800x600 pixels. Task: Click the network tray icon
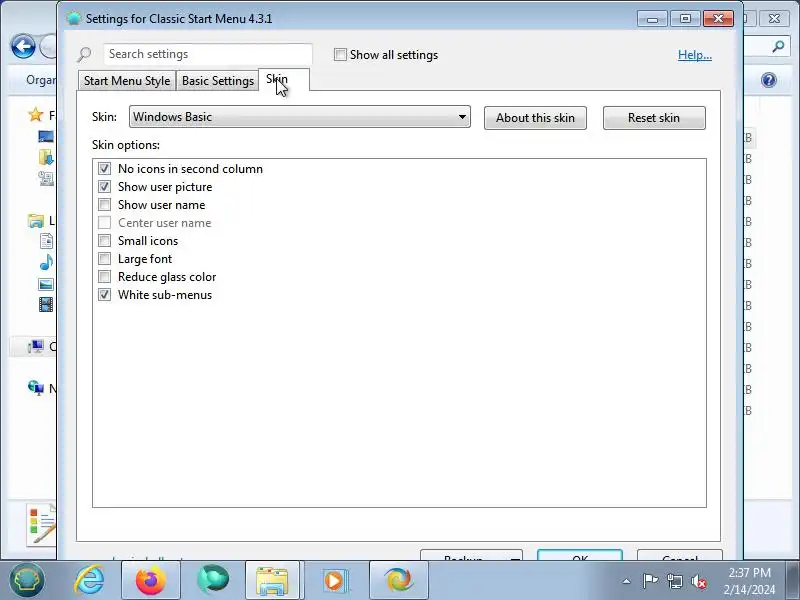pos(674,581)
